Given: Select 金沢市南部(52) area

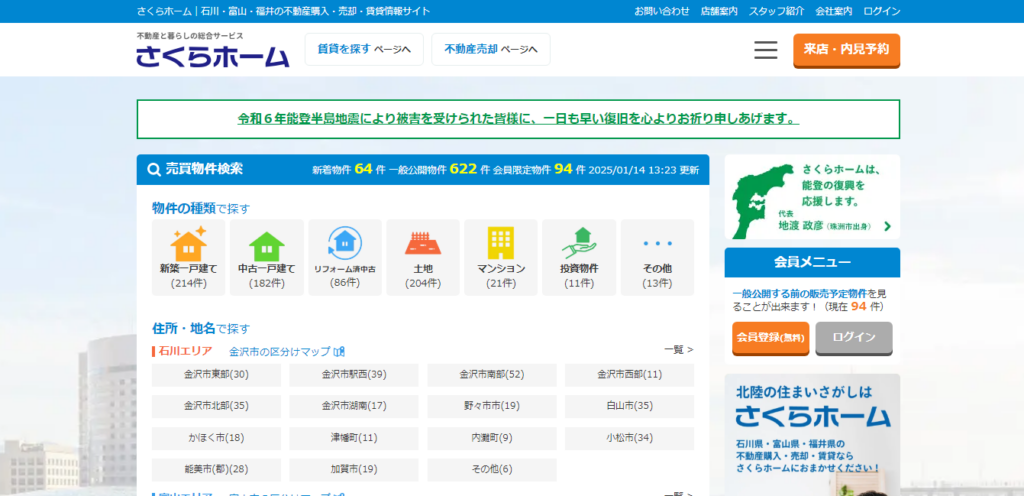Looking at the screenshot, I should (x=491, y=375).
